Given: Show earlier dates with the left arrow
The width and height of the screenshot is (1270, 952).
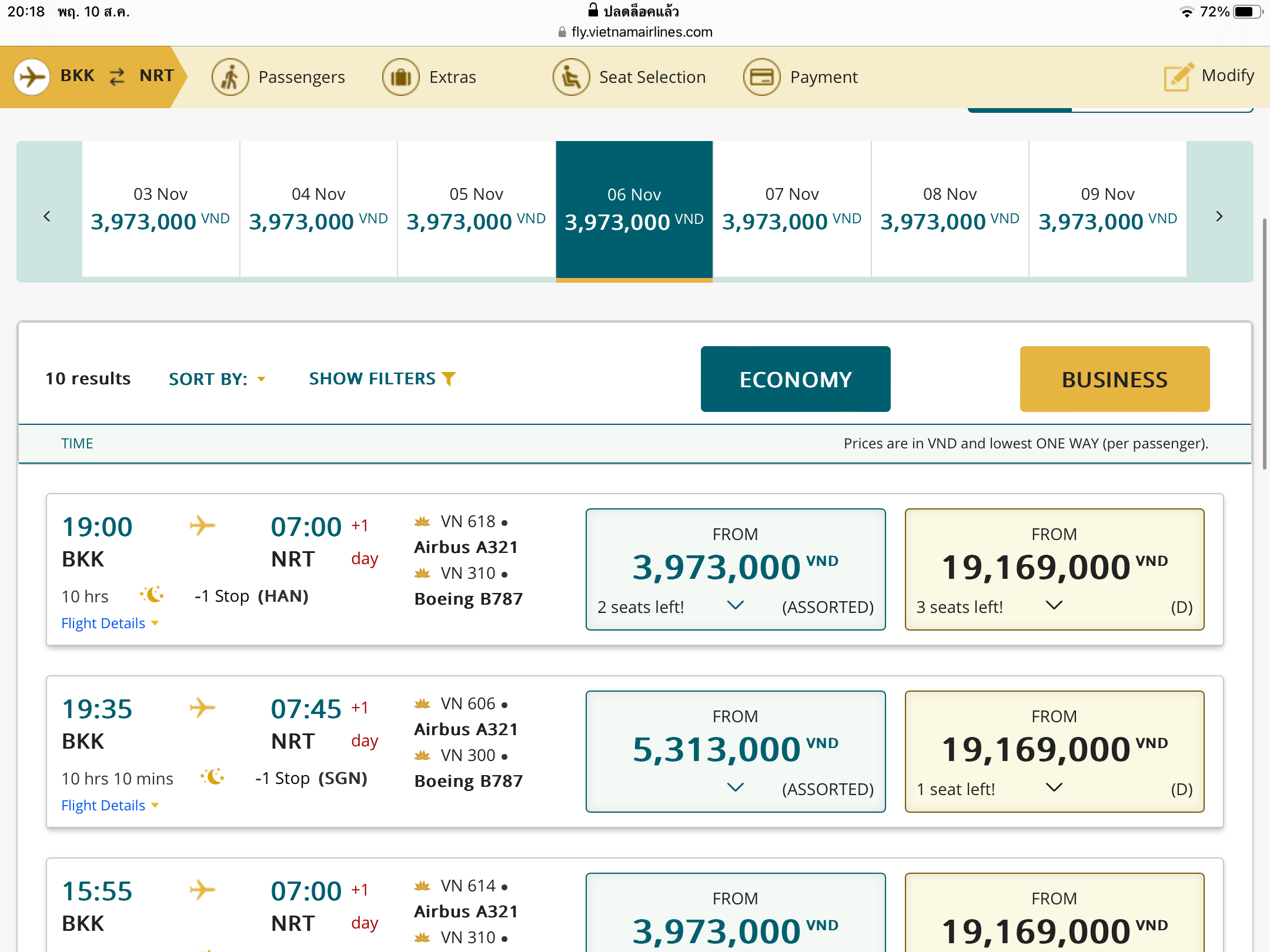Looking at the screenshot, I should [x=47, y=216].
